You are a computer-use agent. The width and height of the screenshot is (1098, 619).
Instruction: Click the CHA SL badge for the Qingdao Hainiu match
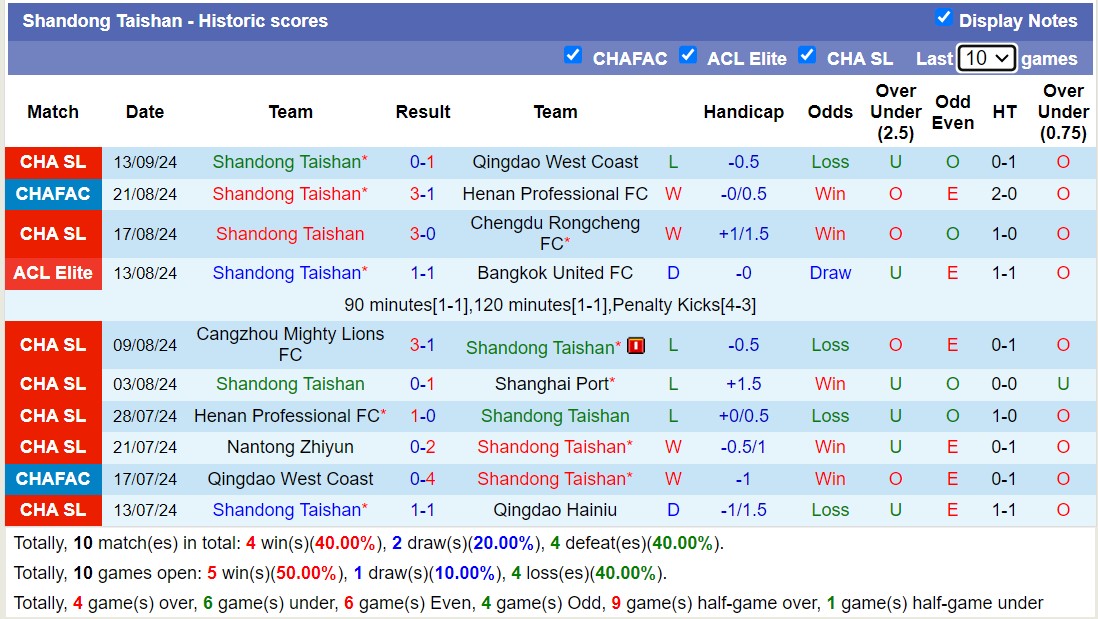(x=52, y=510)
